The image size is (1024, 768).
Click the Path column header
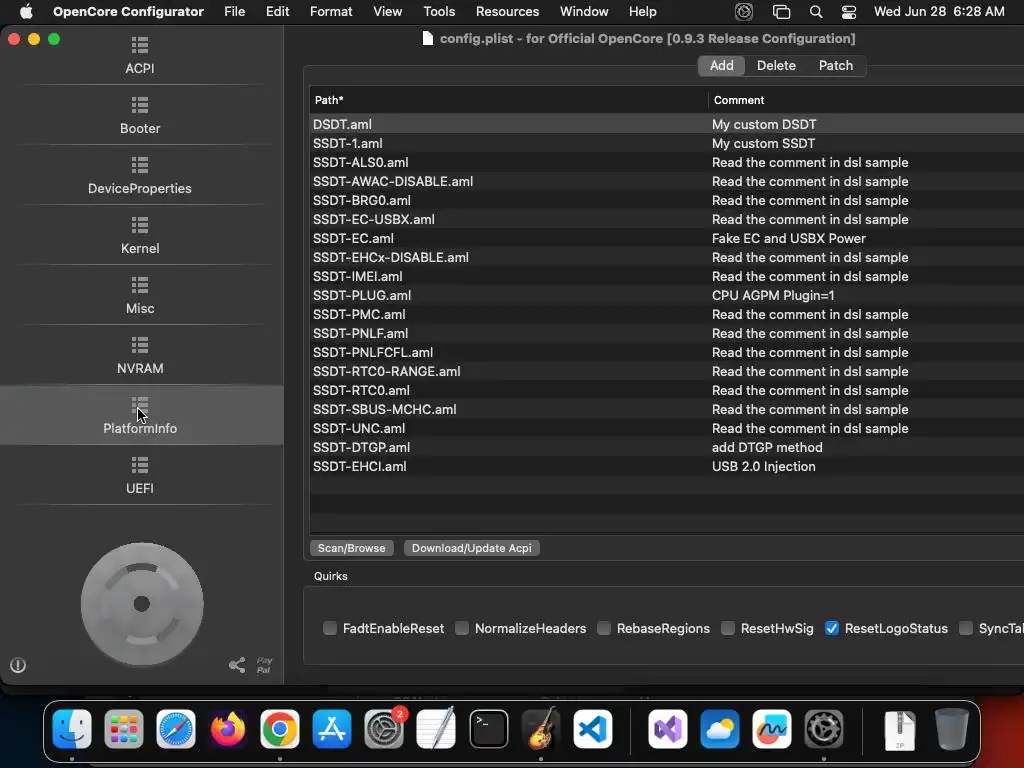pyautogui.click(x=508, y=100)
